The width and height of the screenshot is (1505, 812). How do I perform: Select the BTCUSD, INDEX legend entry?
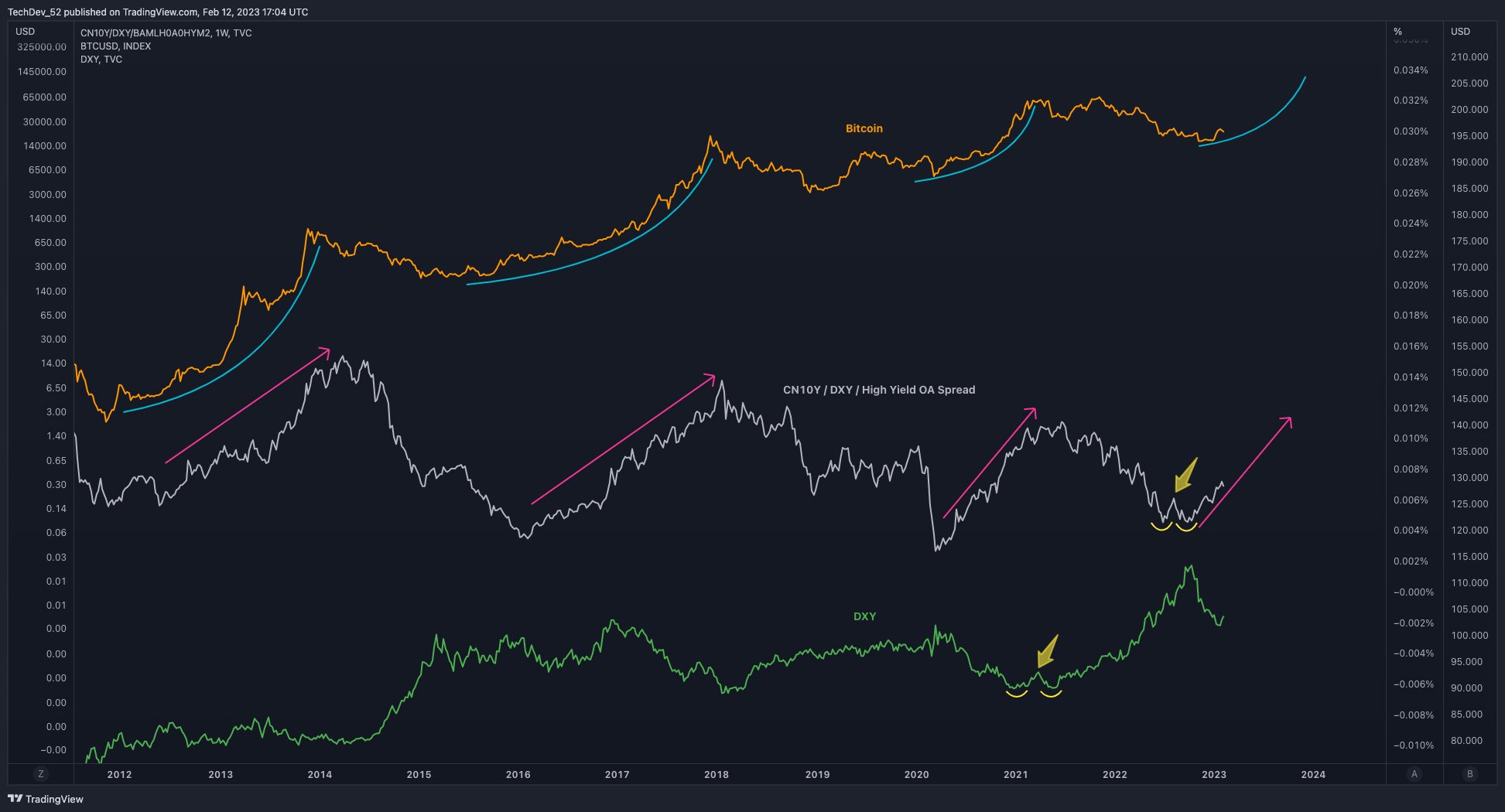pyautogui.click(x=116, y=46)
